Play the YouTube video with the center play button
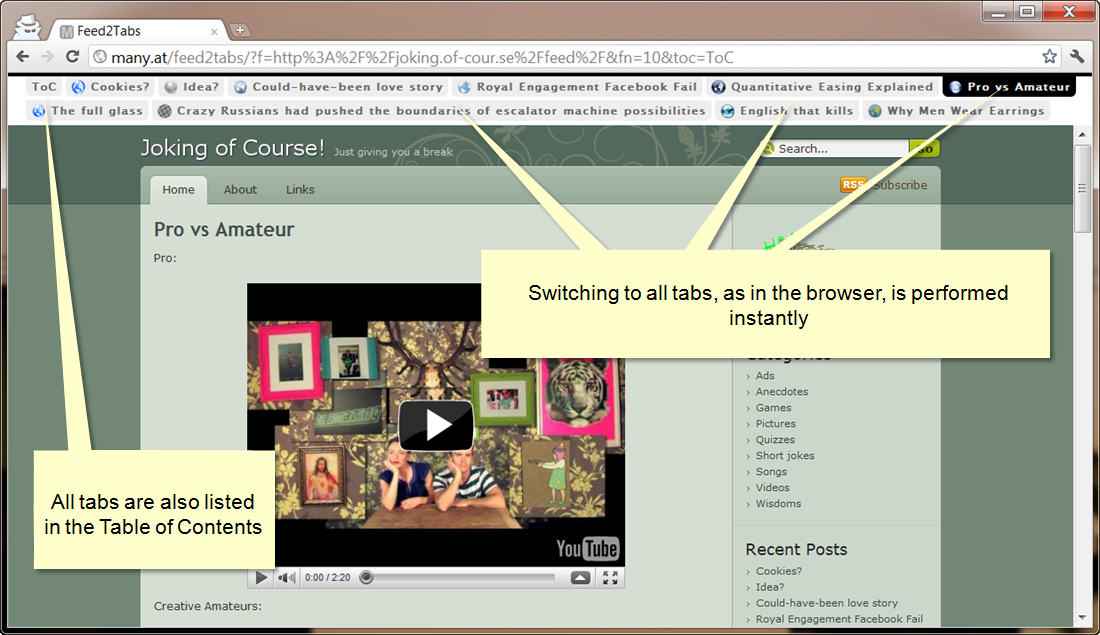1100x635 pixels. (436, 425)
